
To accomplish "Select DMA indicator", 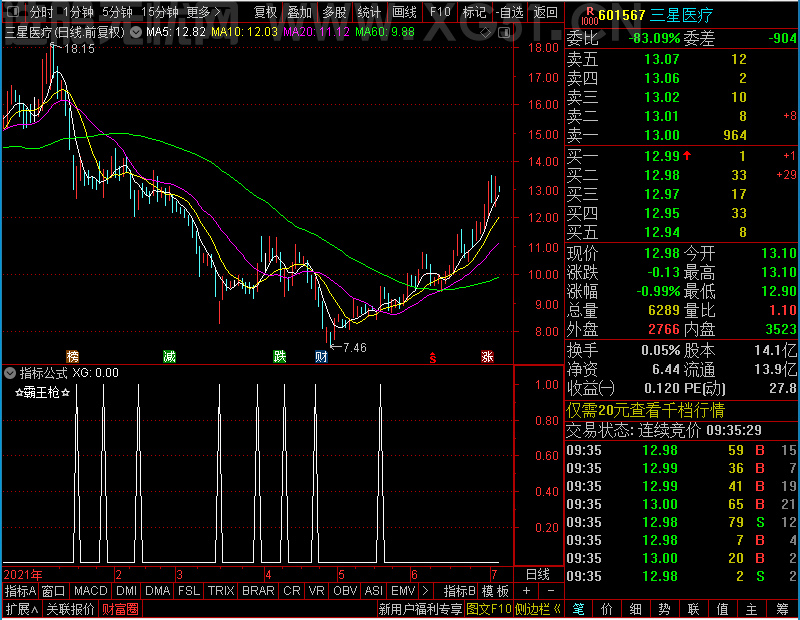I will (158, 591).
